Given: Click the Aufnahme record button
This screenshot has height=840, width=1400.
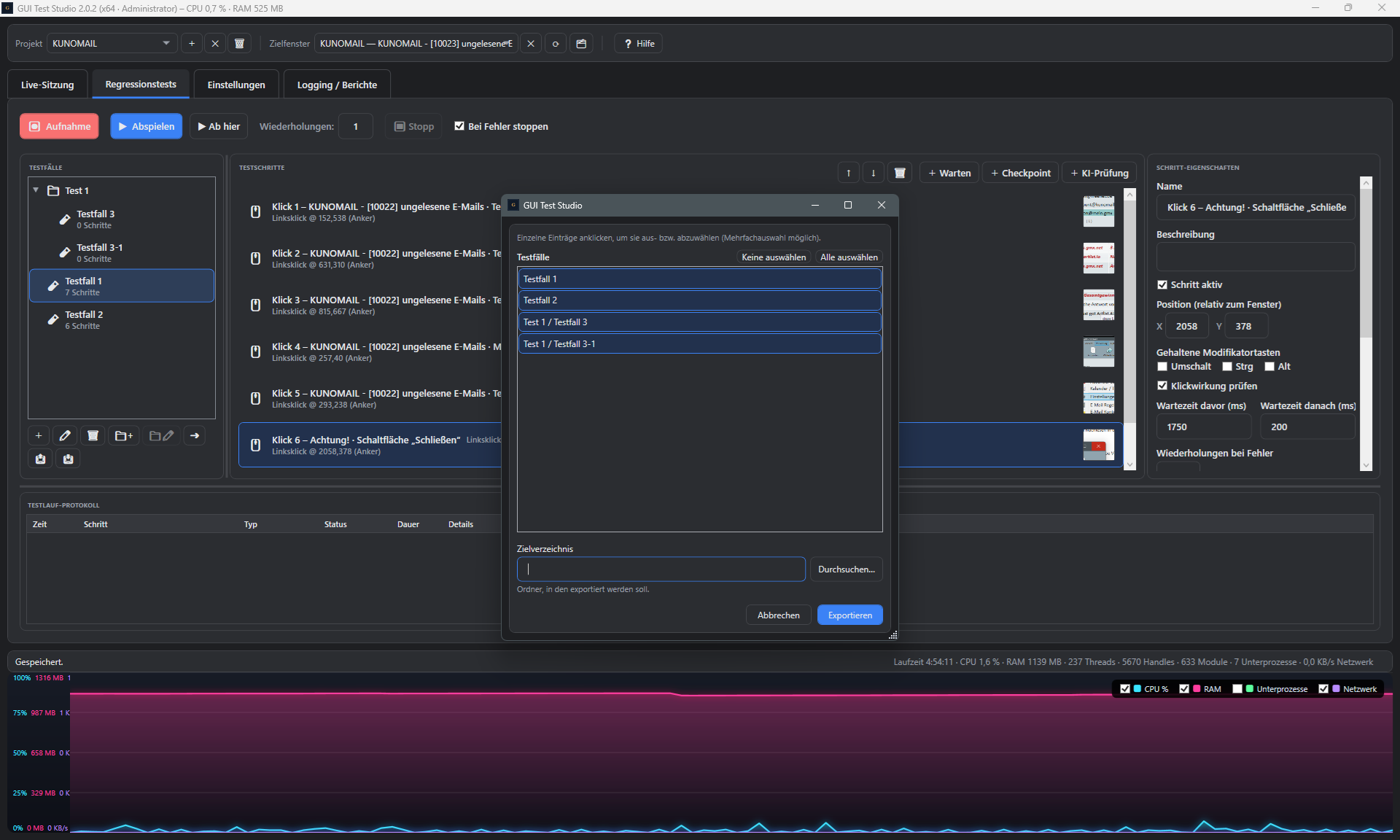Looking at the screenshot, I should 60,126.
